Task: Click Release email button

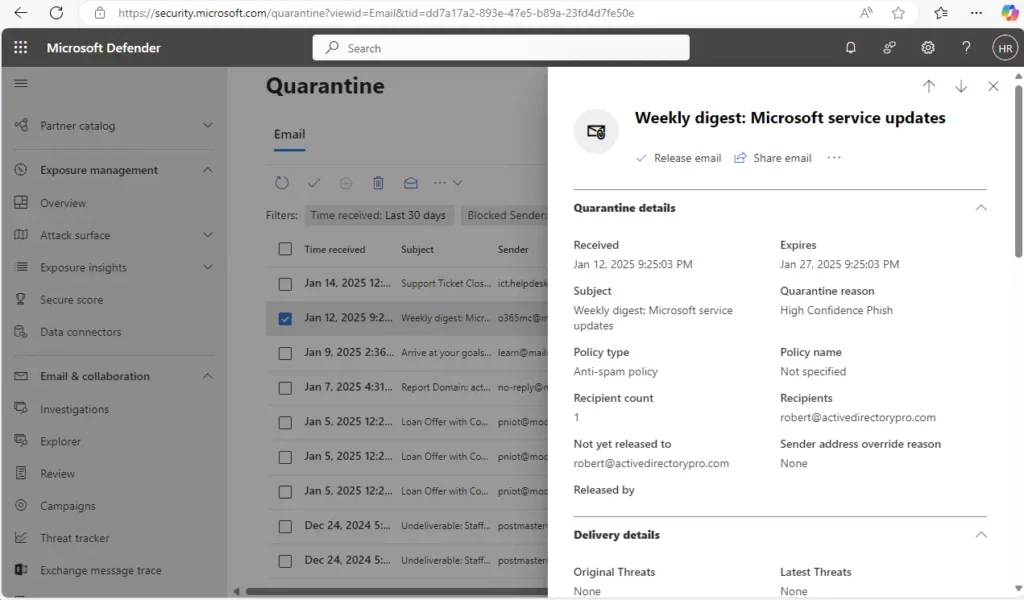Action: click(x=679, y=158)
